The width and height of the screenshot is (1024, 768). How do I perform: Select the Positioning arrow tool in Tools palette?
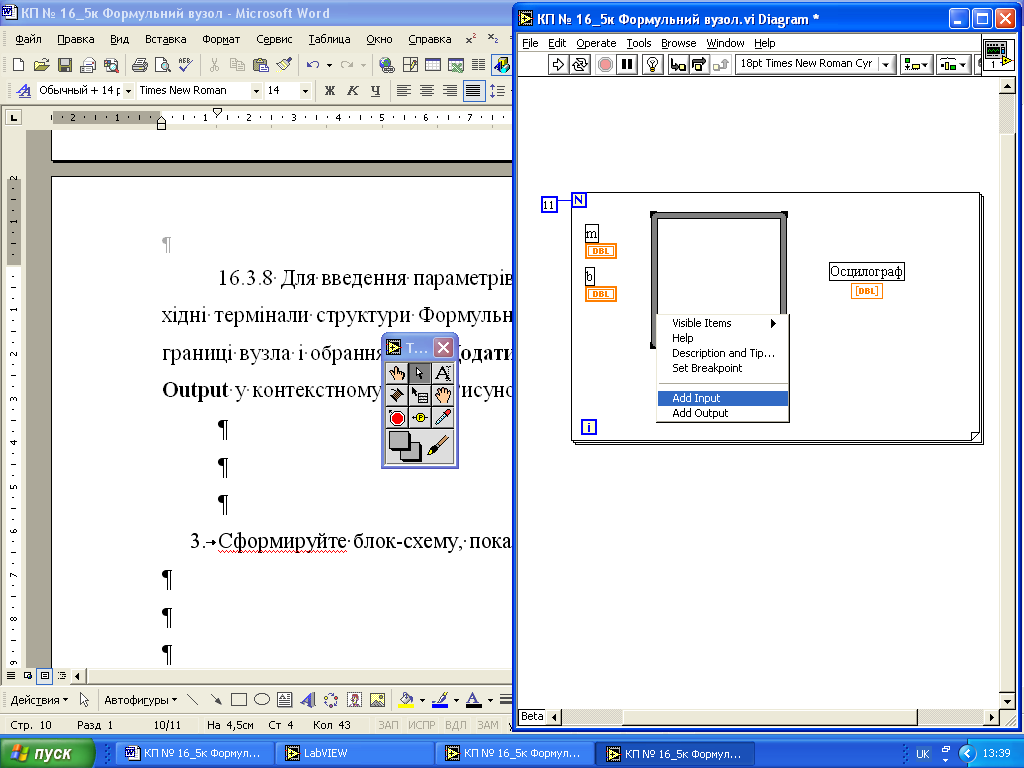420,373
